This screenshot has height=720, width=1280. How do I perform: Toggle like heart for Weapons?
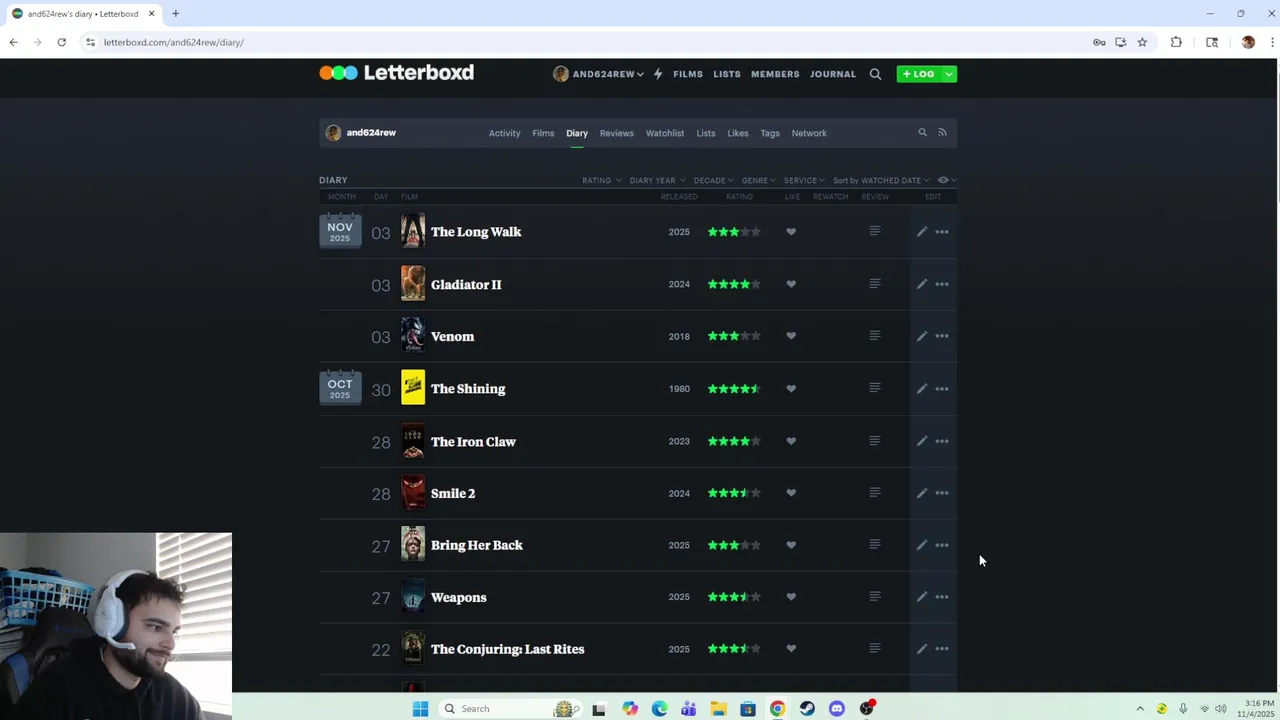click(x=791, y=597)
